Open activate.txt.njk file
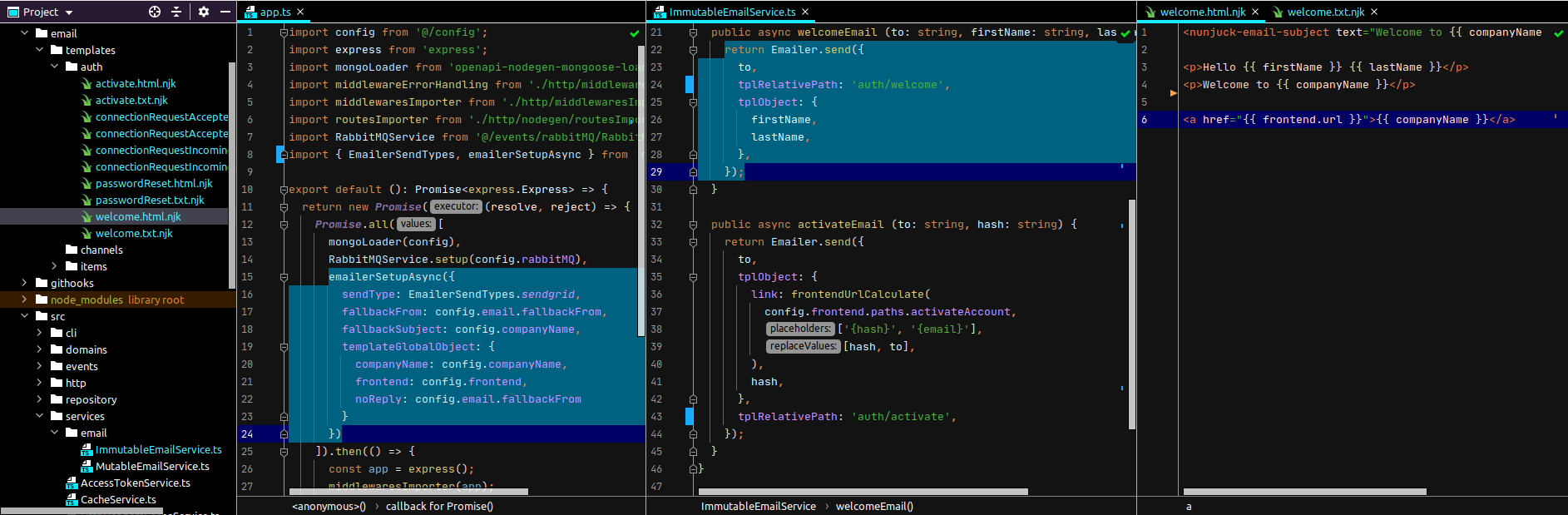Screen dimensions: 1568x515 (x=131, y=100)
